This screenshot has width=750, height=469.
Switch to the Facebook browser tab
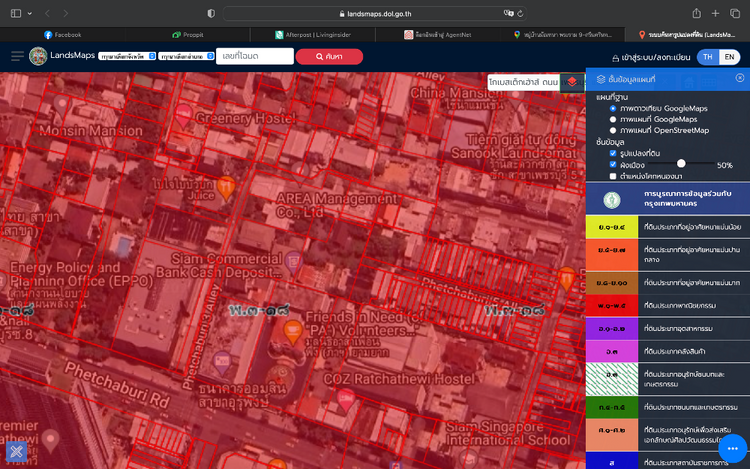click(62, 35)
